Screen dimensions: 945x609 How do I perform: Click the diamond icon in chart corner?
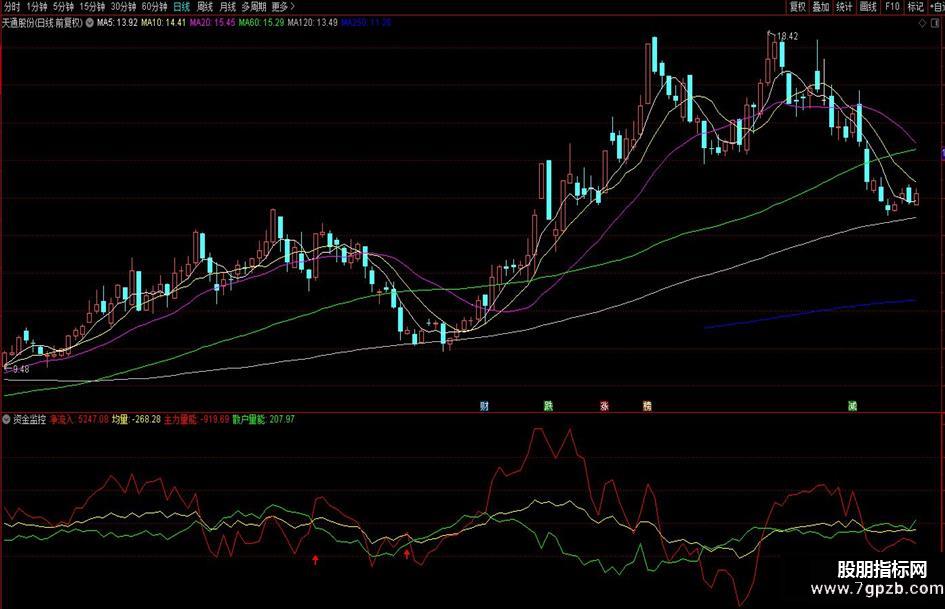922,24
